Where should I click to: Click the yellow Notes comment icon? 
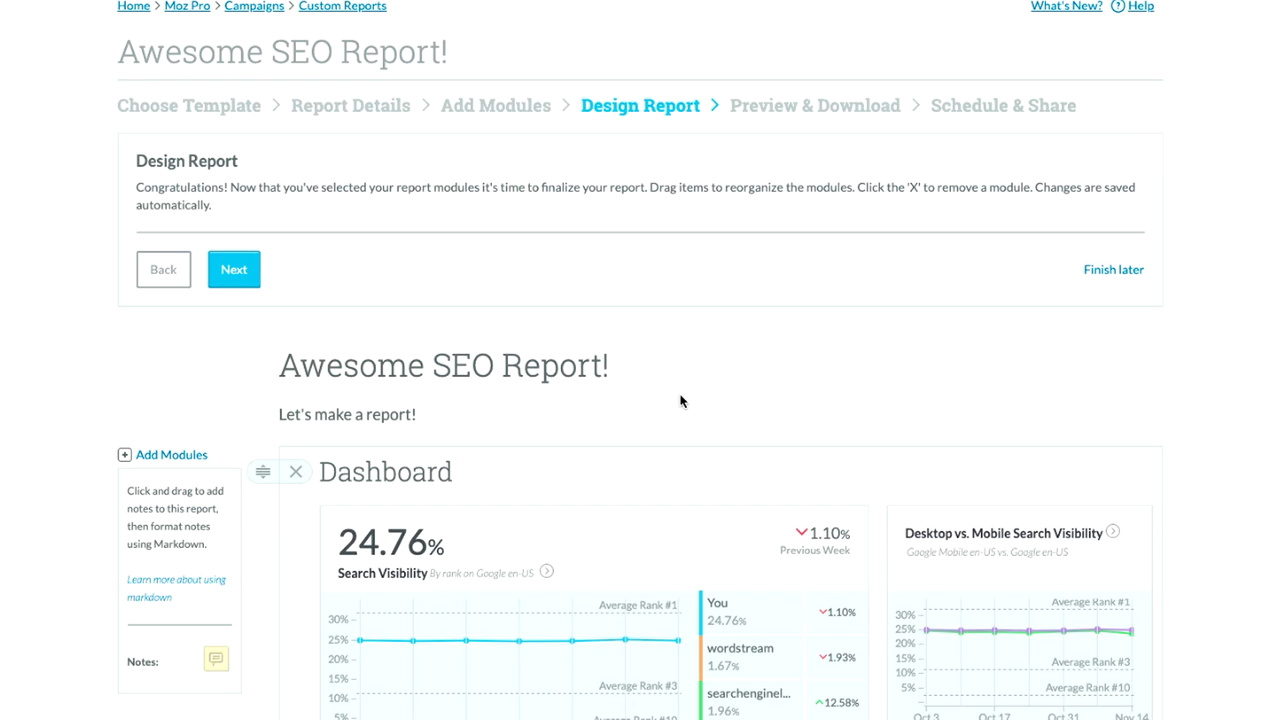216,658
